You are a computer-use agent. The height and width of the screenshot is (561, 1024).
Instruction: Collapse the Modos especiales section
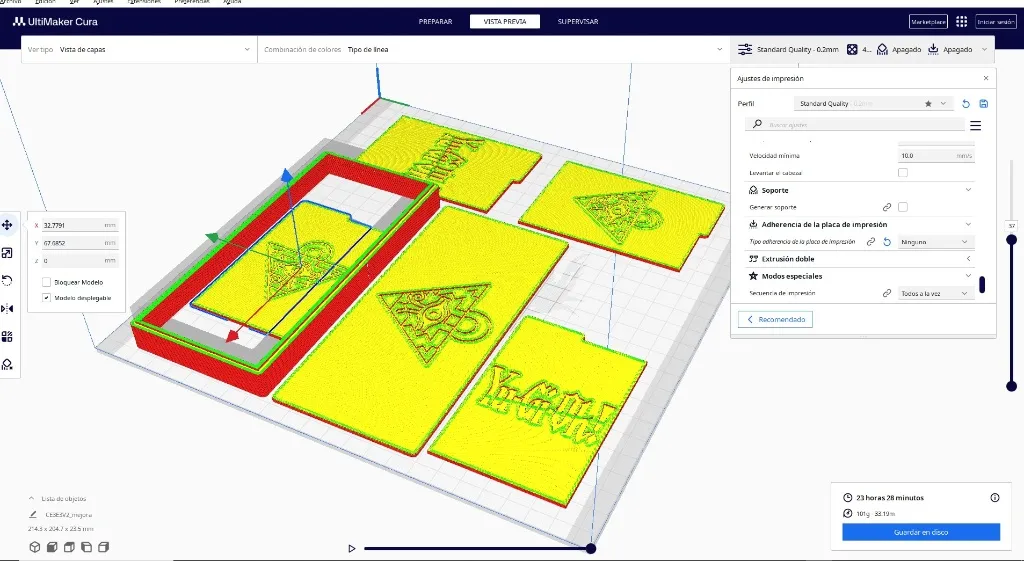(968, 276)
